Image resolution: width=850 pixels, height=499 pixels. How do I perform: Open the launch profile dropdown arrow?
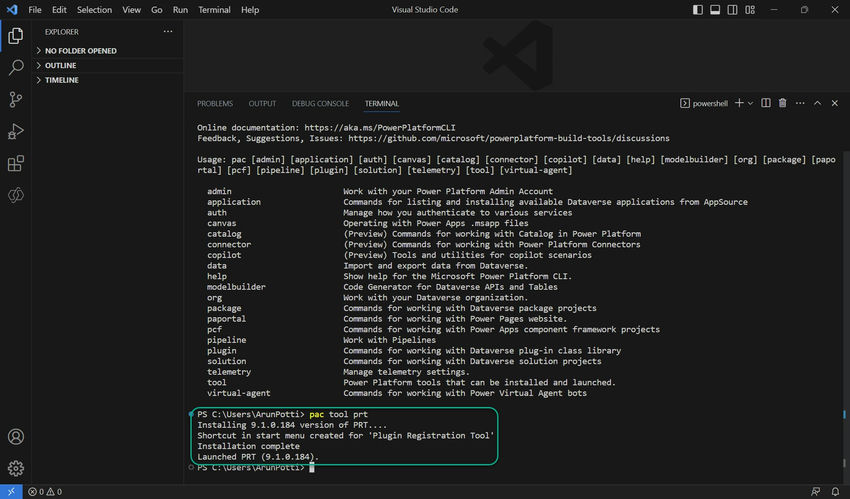[751, 103]
